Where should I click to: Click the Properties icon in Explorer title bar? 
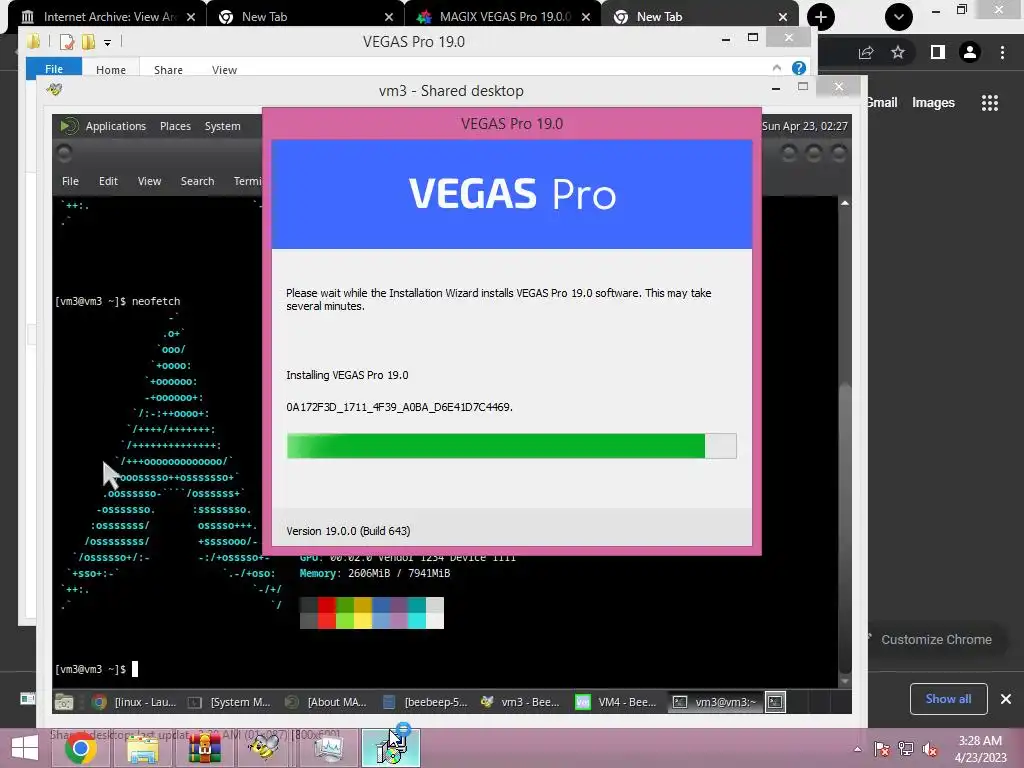click(67, 42)
